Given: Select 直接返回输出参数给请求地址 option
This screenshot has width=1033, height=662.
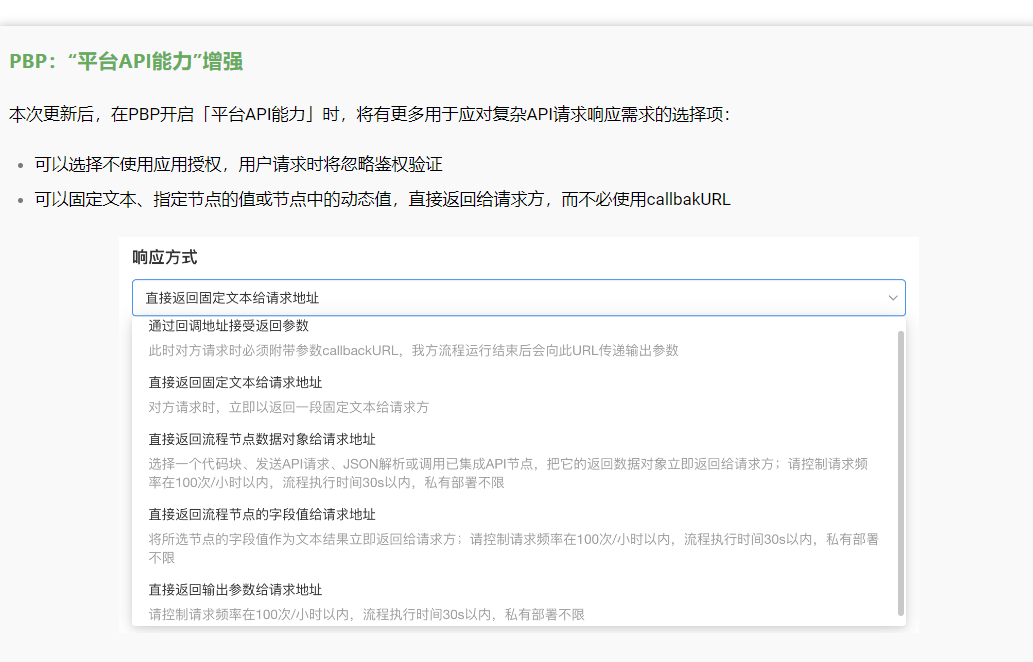Looking at the screenshot, I should [x=235, y=589].
